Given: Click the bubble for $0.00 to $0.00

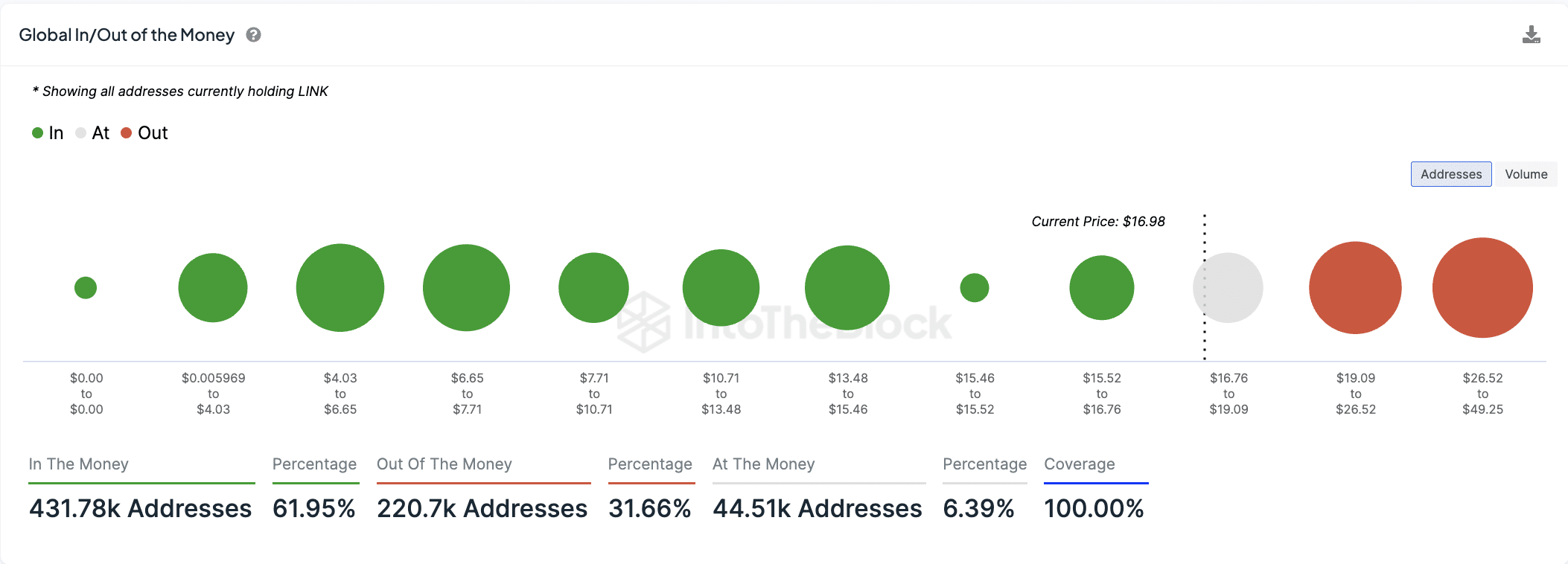Looking at the screenshot, I should click(x=86, y=287).
